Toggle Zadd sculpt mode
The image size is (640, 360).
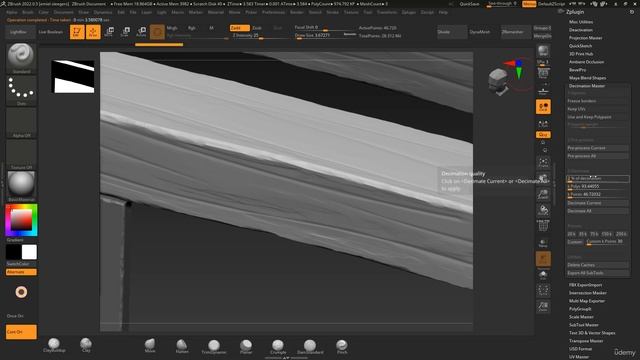pos(240,28)
